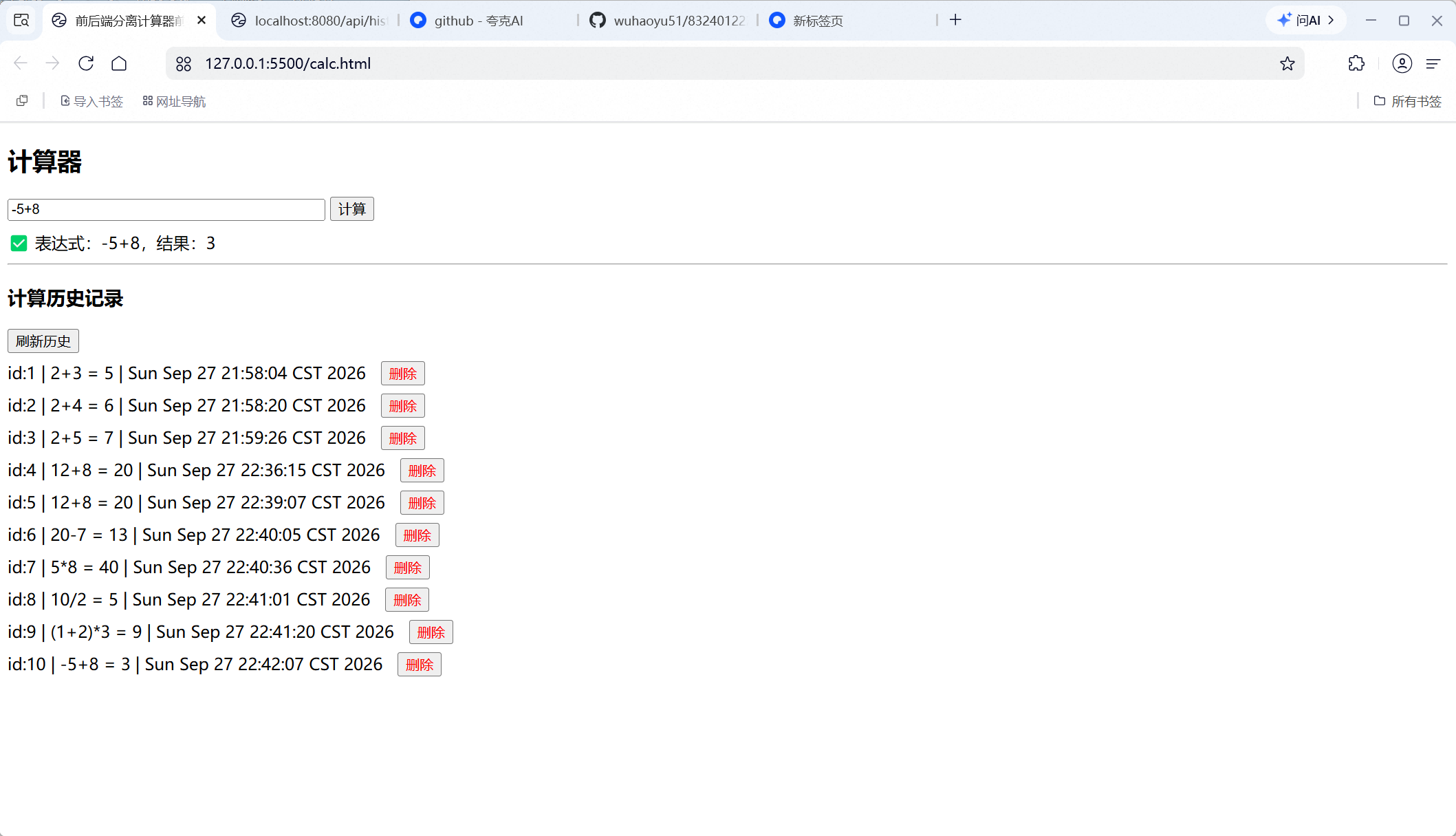The height and width of the screenshot is (836, 1456).
Task: Open the 所有书签 folder
Action: 1407,101
